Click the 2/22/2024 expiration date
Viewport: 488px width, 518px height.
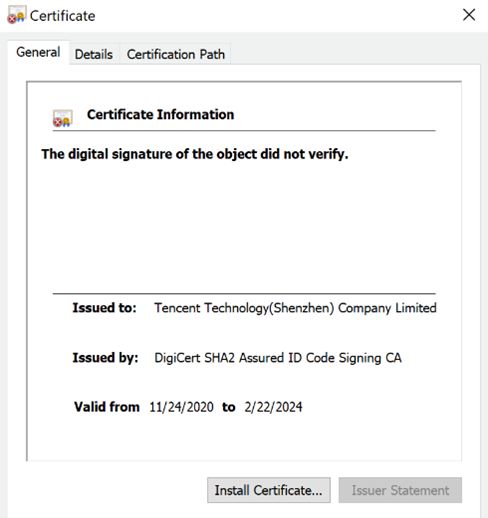pyautogui.click(x=273, y=407)
